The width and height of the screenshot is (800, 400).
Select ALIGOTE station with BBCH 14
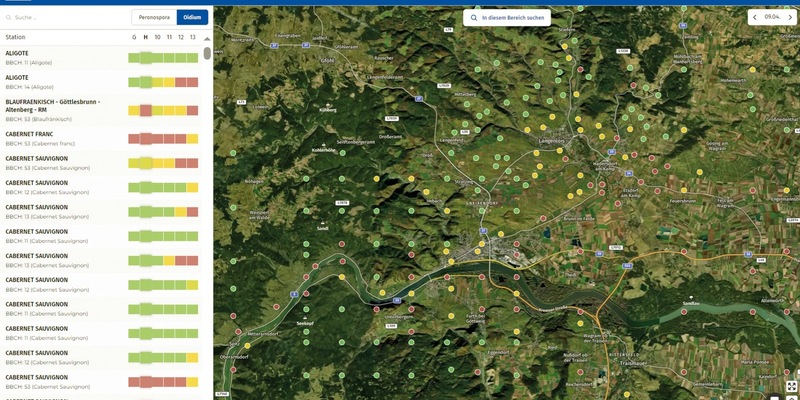(60, 82)
